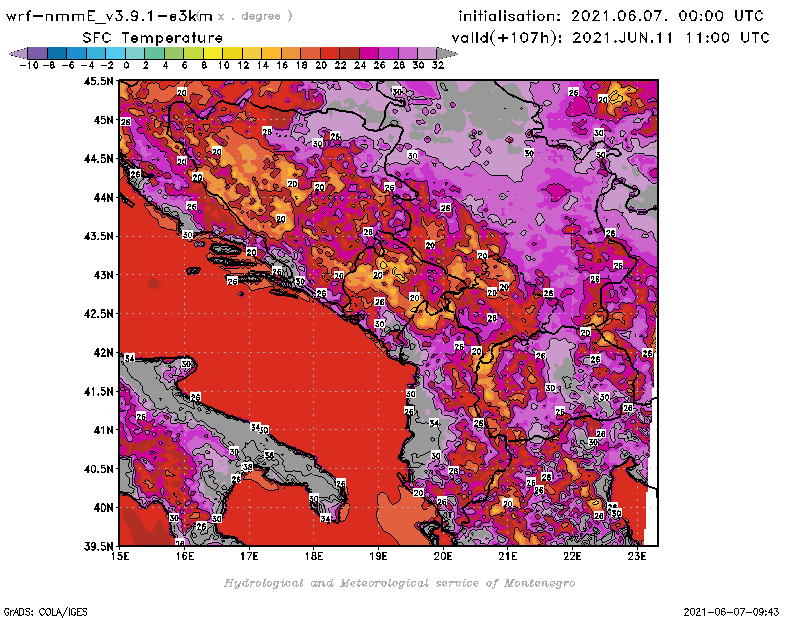Image resolution: width=800 pixels, height=618 pixels.
Task: Click the red legend swatch between 20 and 22
Action: click(x=330, y=53)
